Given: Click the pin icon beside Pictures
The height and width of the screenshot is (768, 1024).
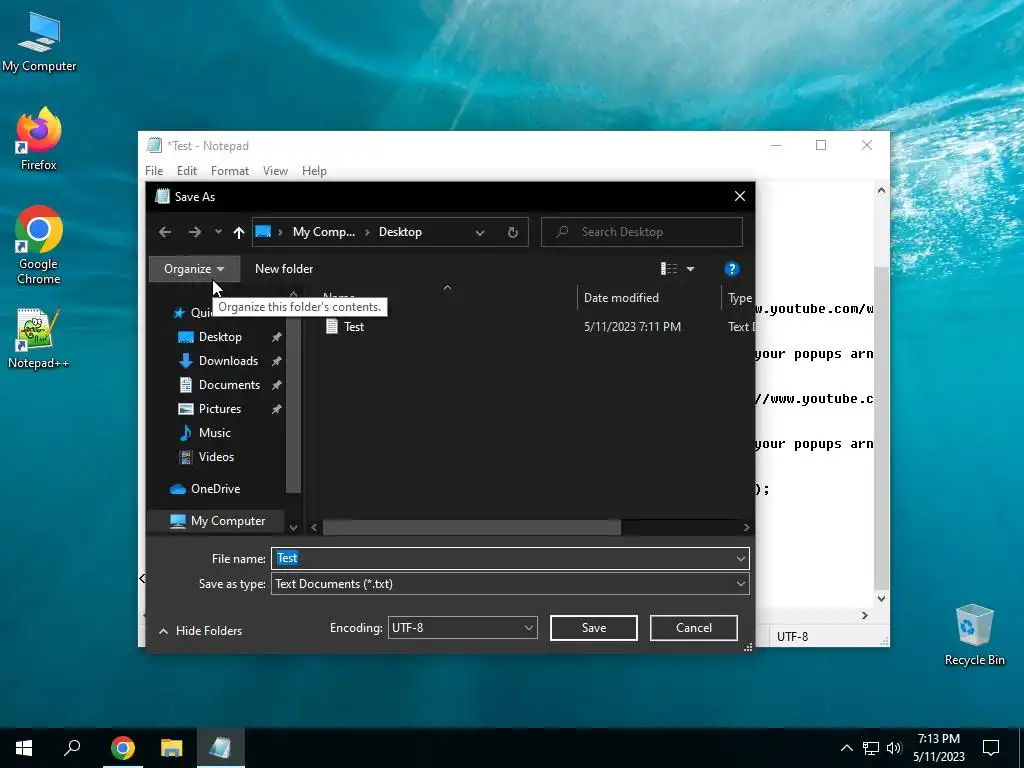Looking at the screenshot, I should point(276,409).
